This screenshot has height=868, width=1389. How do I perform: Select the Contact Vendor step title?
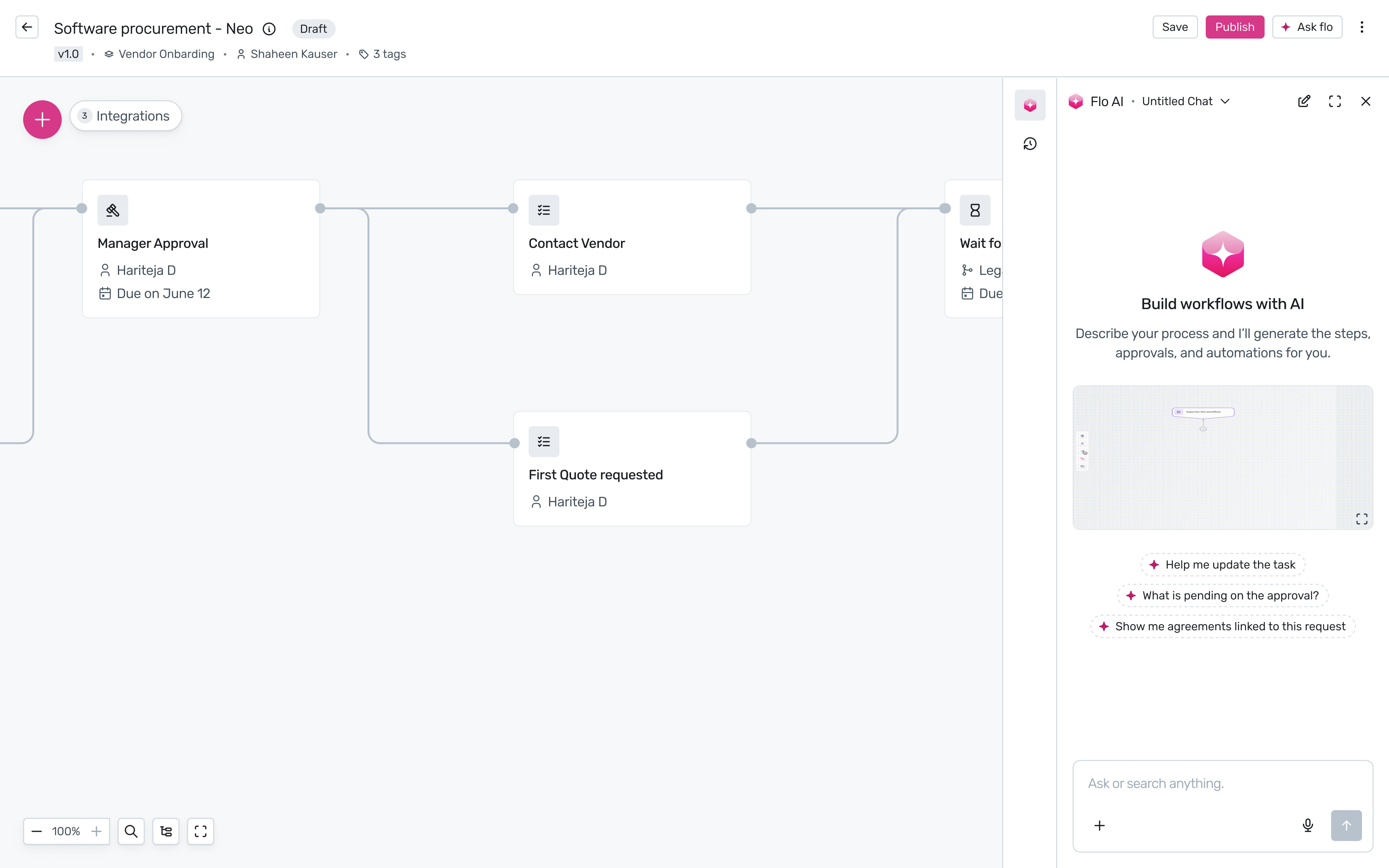576,244
